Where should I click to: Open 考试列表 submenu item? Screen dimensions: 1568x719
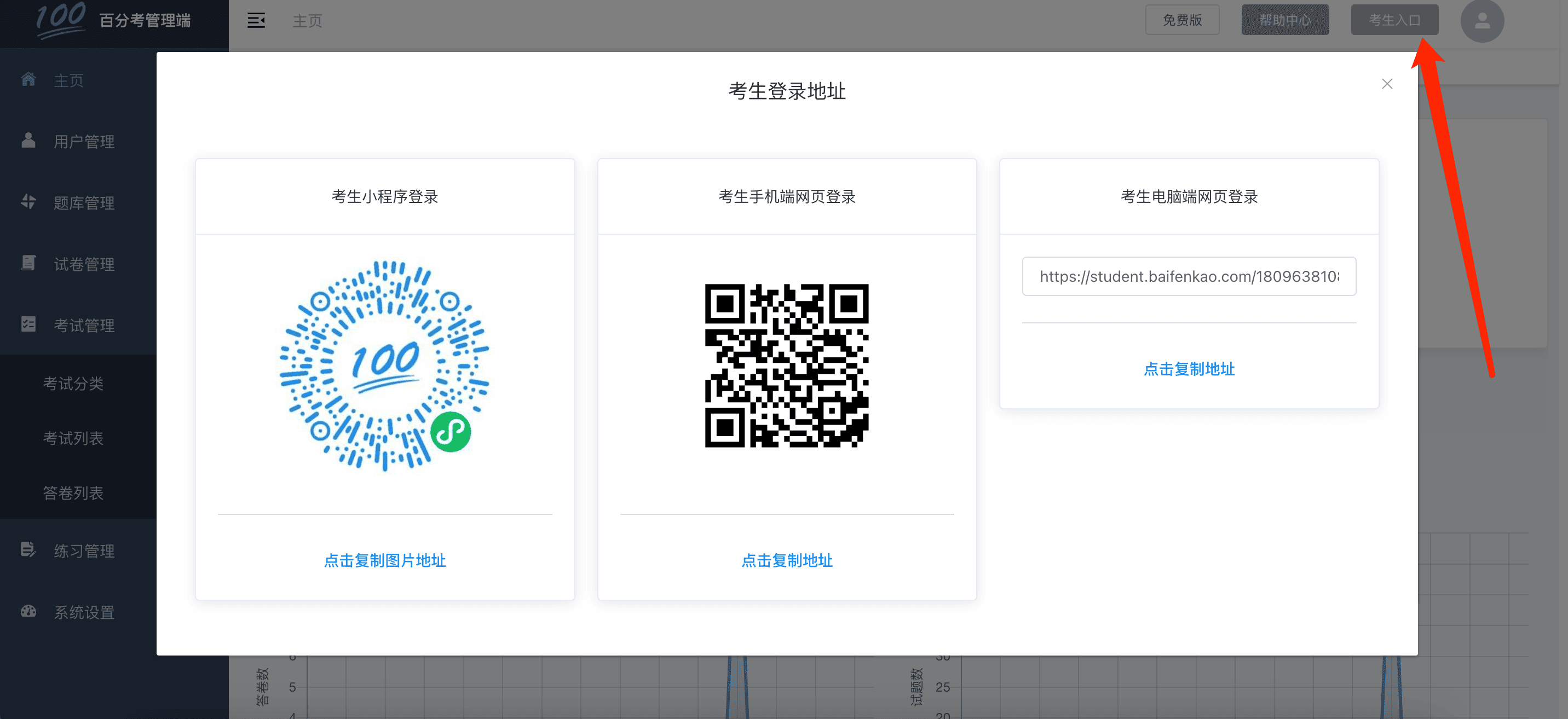[x=73, y=439]
